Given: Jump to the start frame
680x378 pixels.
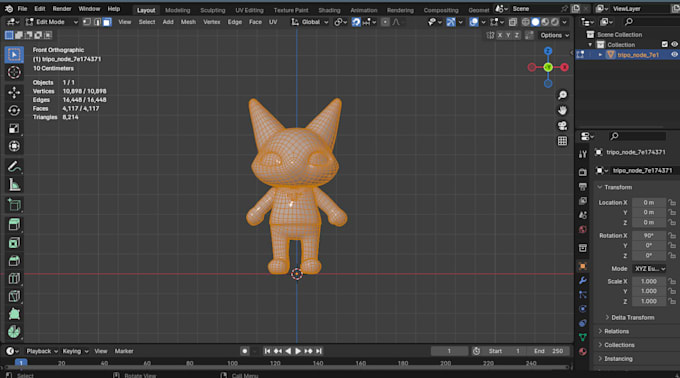Looking at the screenshot, I should click(x=267, y=351).
